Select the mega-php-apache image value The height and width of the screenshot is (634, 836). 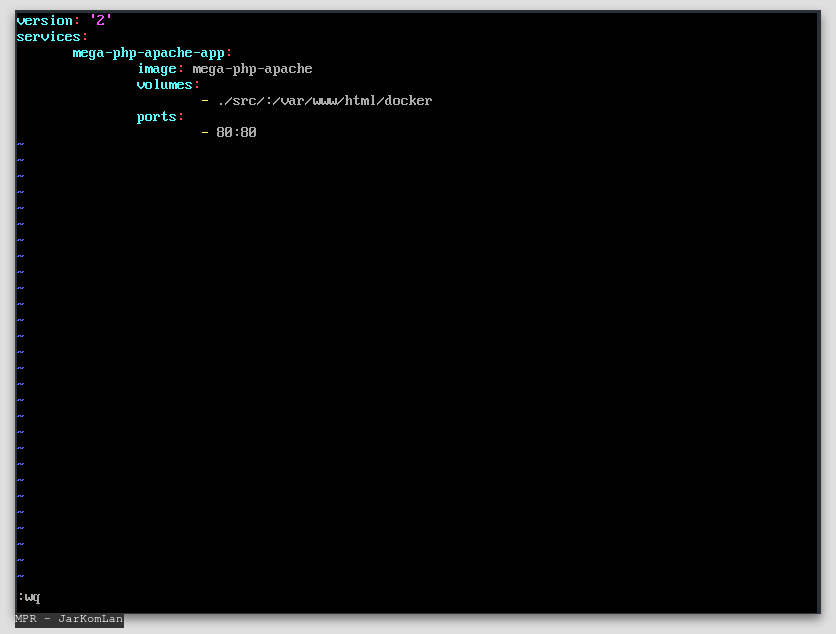253,68
